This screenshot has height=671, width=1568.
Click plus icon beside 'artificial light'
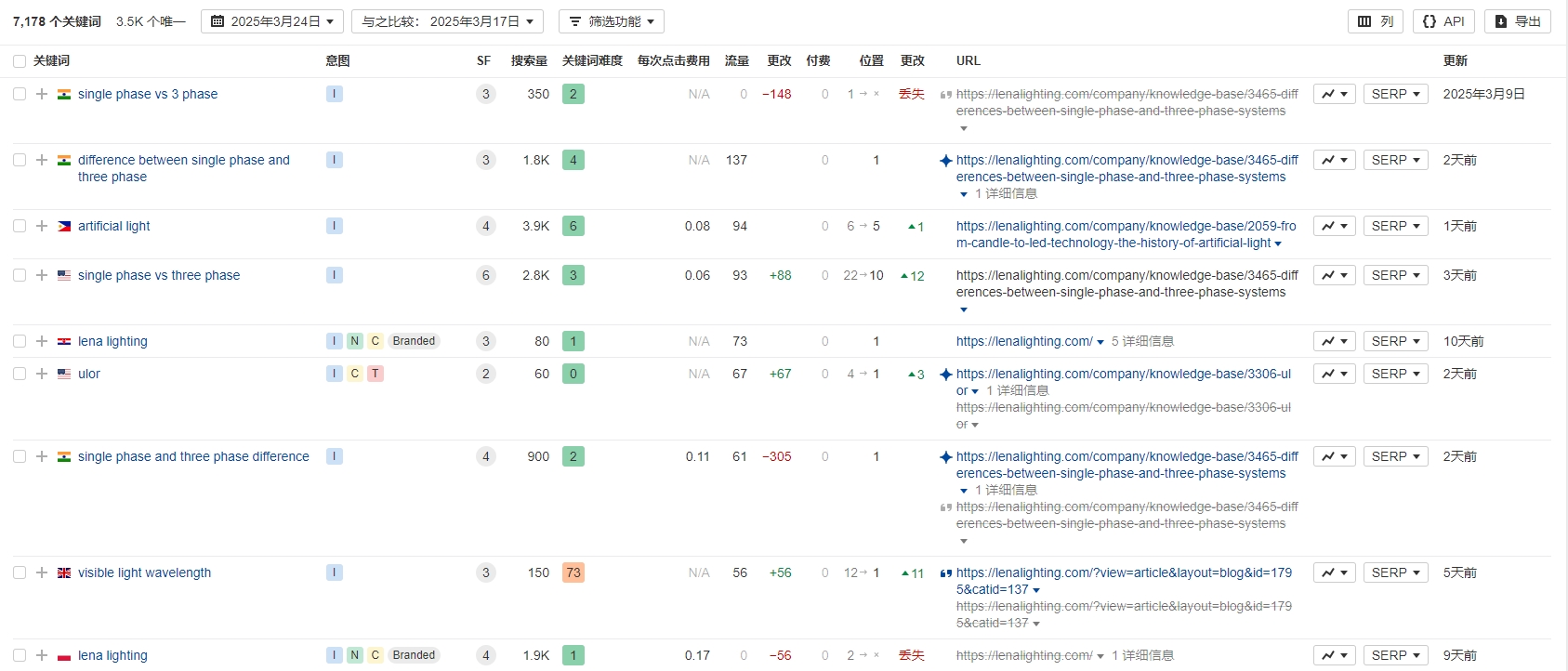pyautogui.click(x=42, y=226)
